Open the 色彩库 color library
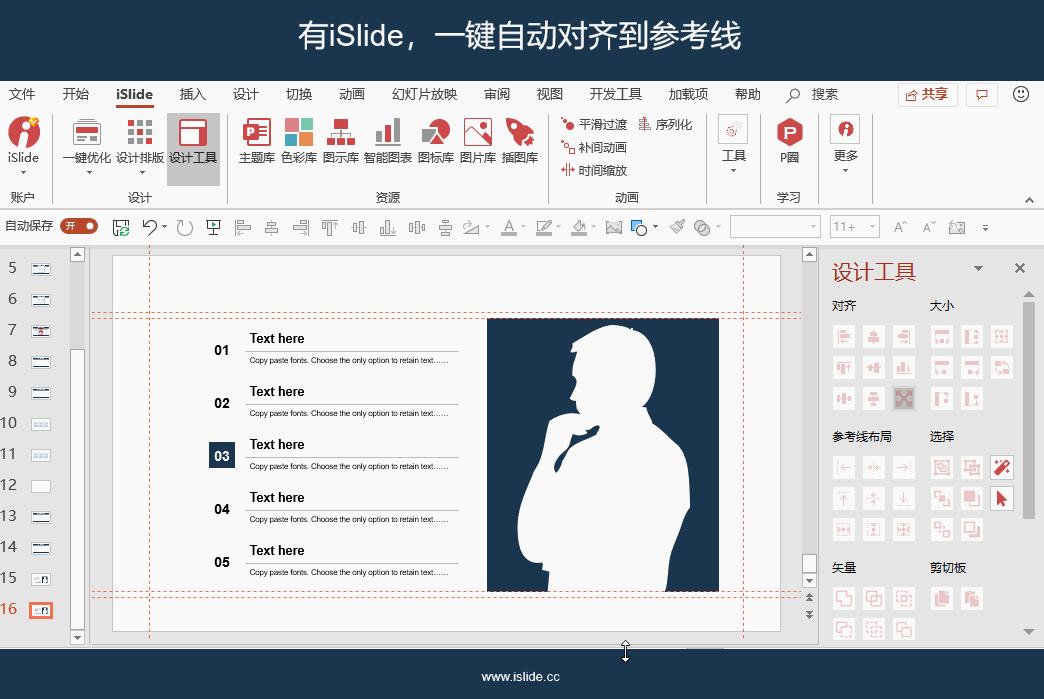 [298, 140]
